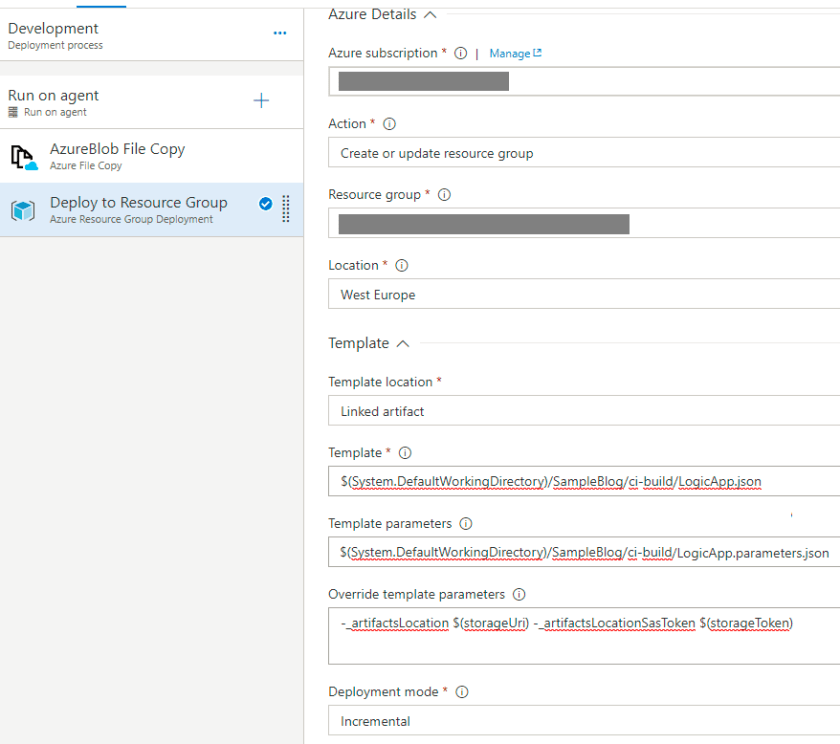
Task: Click info icon beside Location label
Action: [x=401, y=266]
